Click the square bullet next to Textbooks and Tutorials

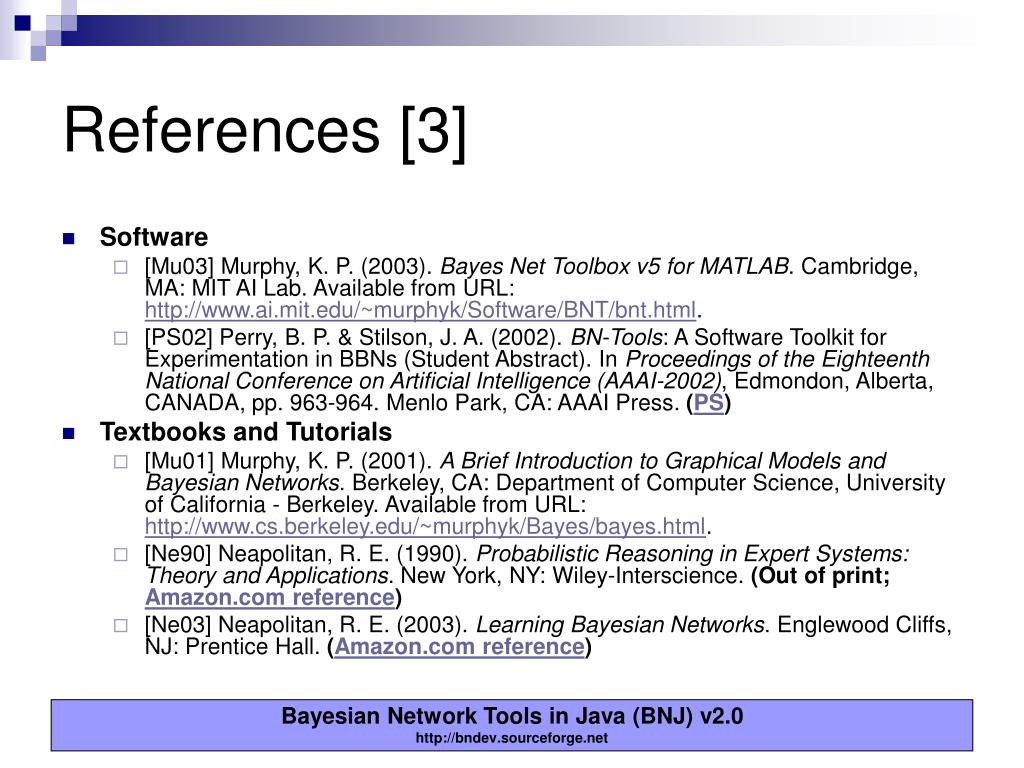[x=69, y=434]
